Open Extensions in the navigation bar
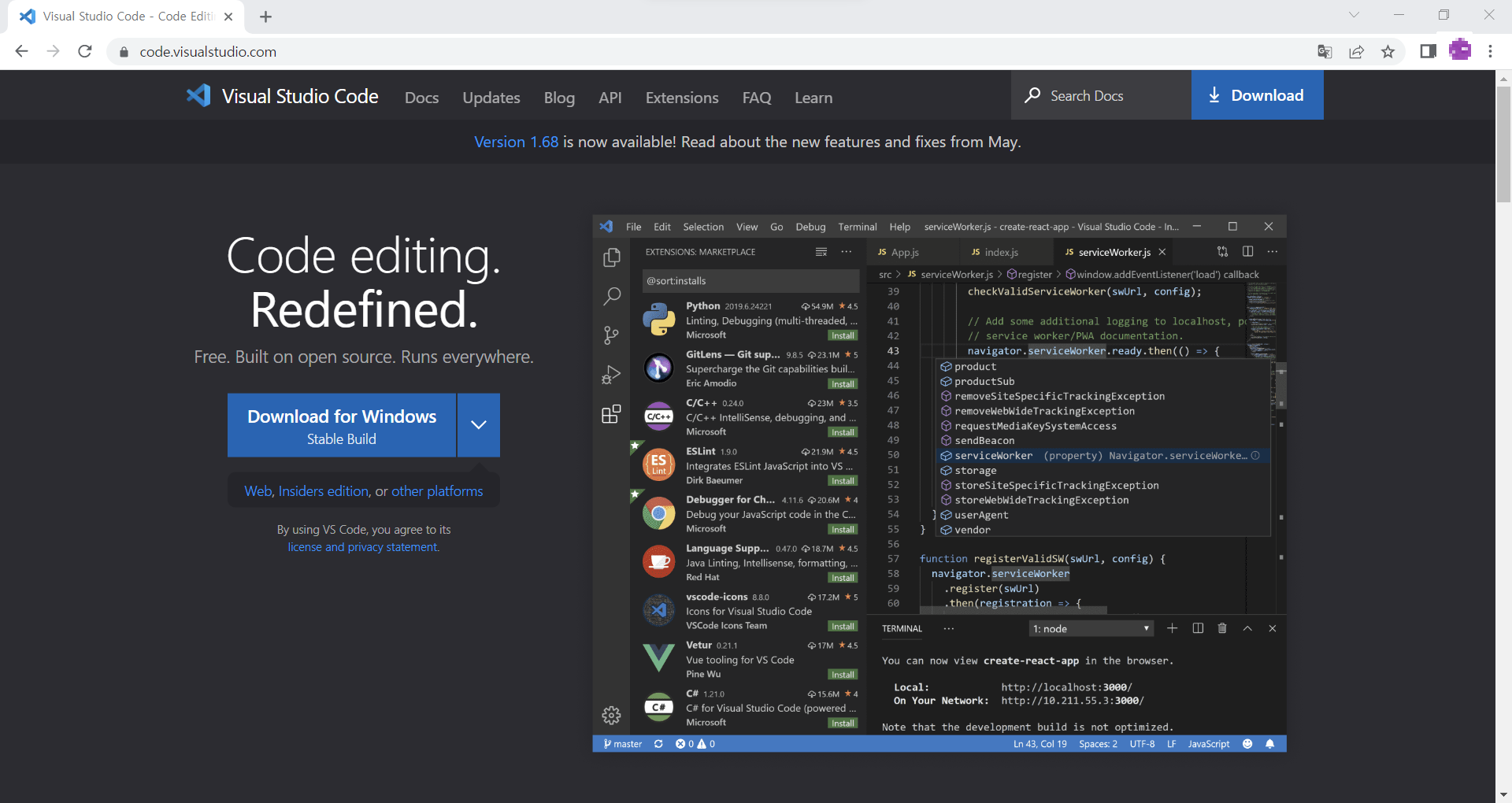 click(x=682, y=98)
